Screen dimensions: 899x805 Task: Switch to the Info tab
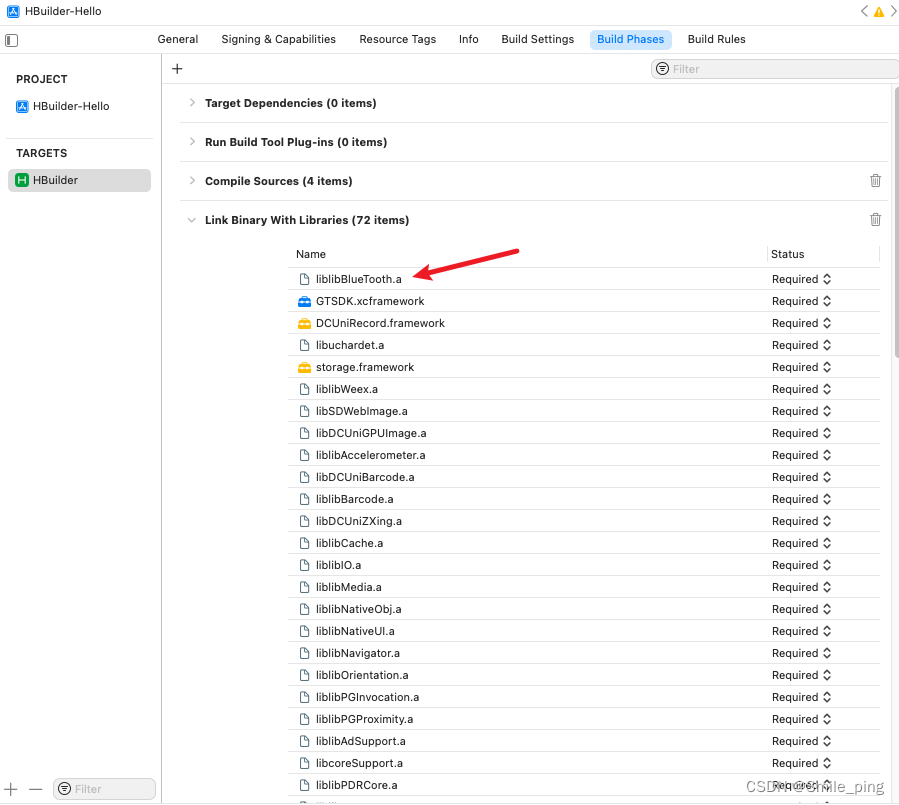coord(468,39)
